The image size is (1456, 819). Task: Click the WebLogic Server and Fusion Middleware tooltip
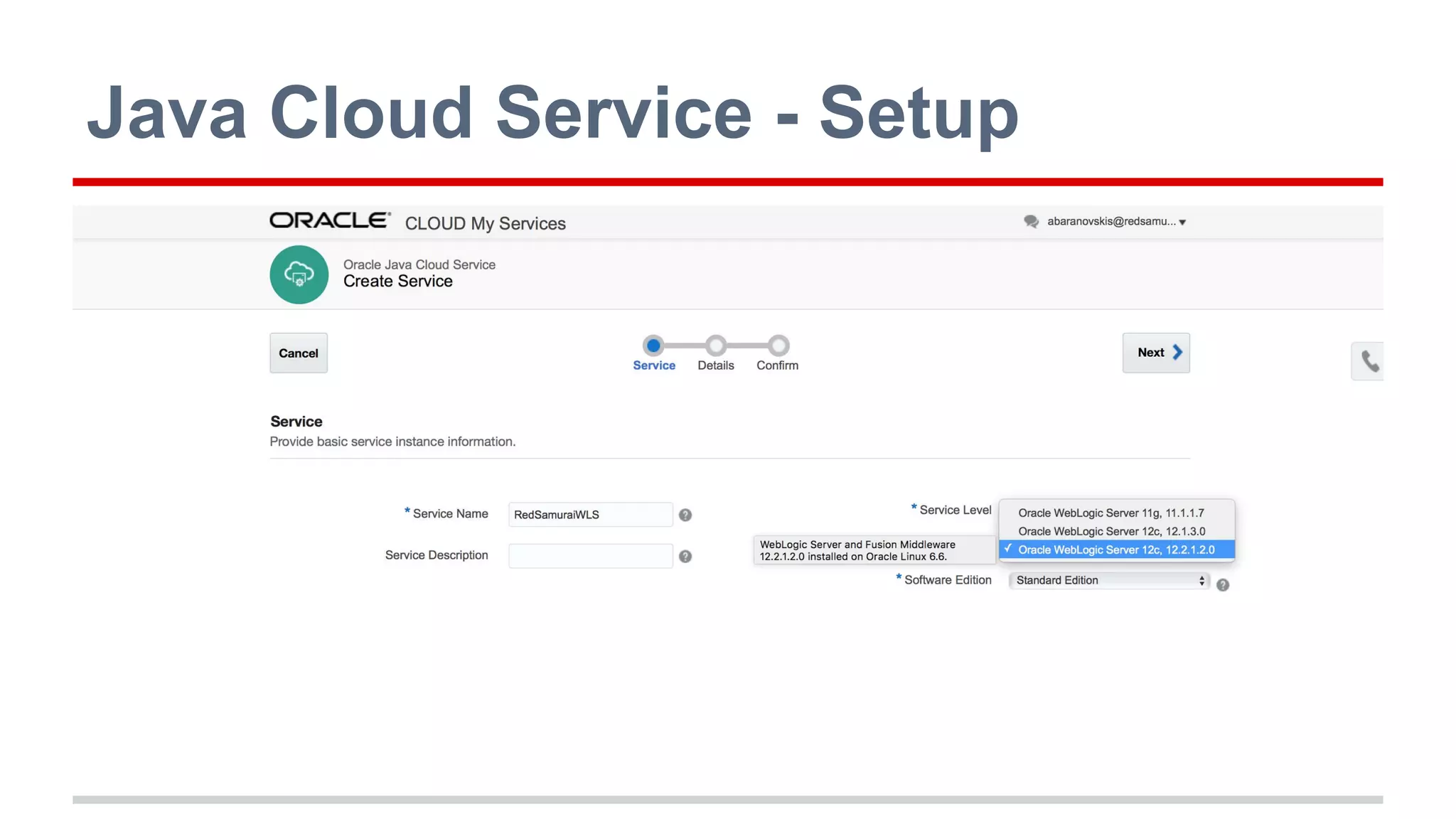(874, 550)
